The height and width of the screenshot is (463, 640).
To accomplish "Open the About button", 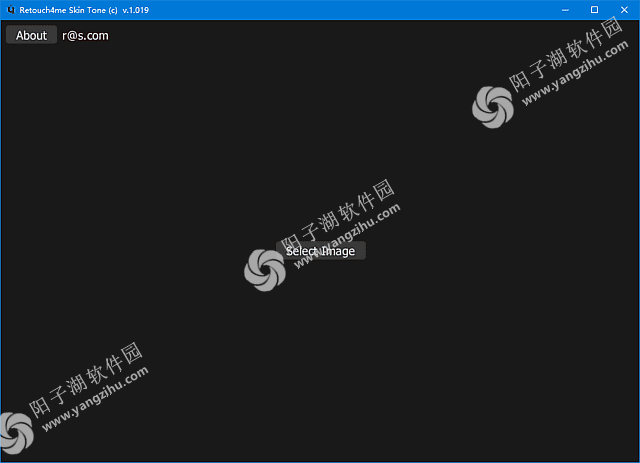I will [31, 35].
